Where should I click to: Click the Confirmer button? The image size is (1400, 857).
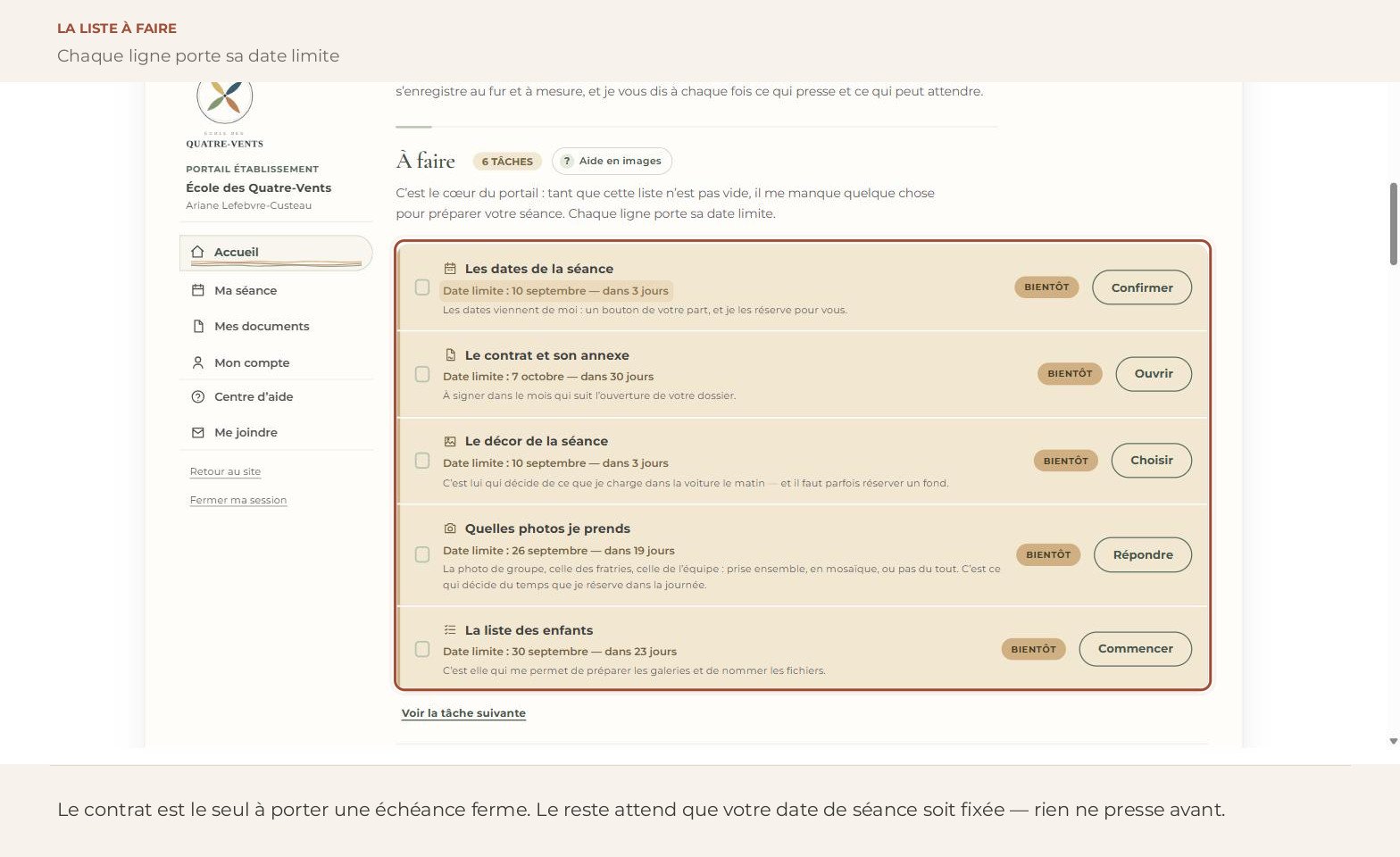pos(1142,287)
